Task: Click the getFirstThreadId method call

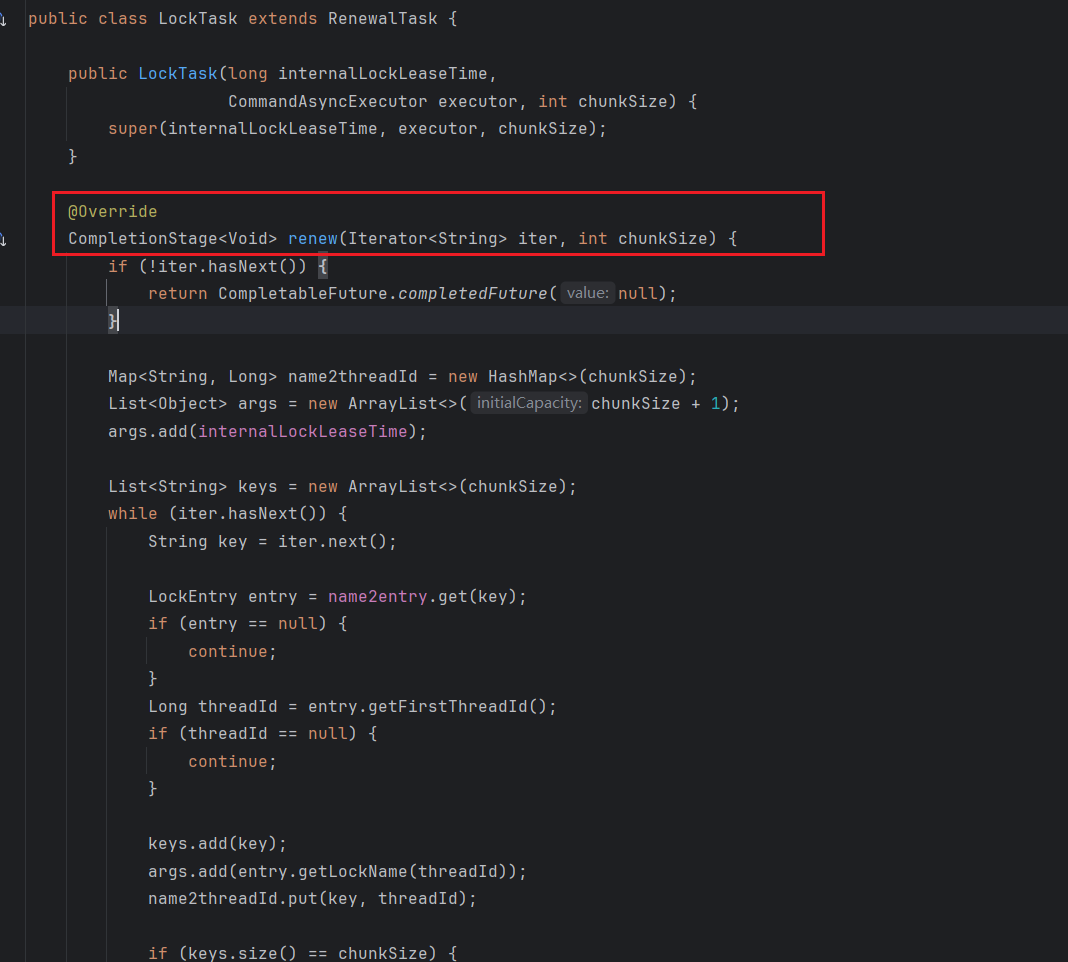Action: click(447, 707)
